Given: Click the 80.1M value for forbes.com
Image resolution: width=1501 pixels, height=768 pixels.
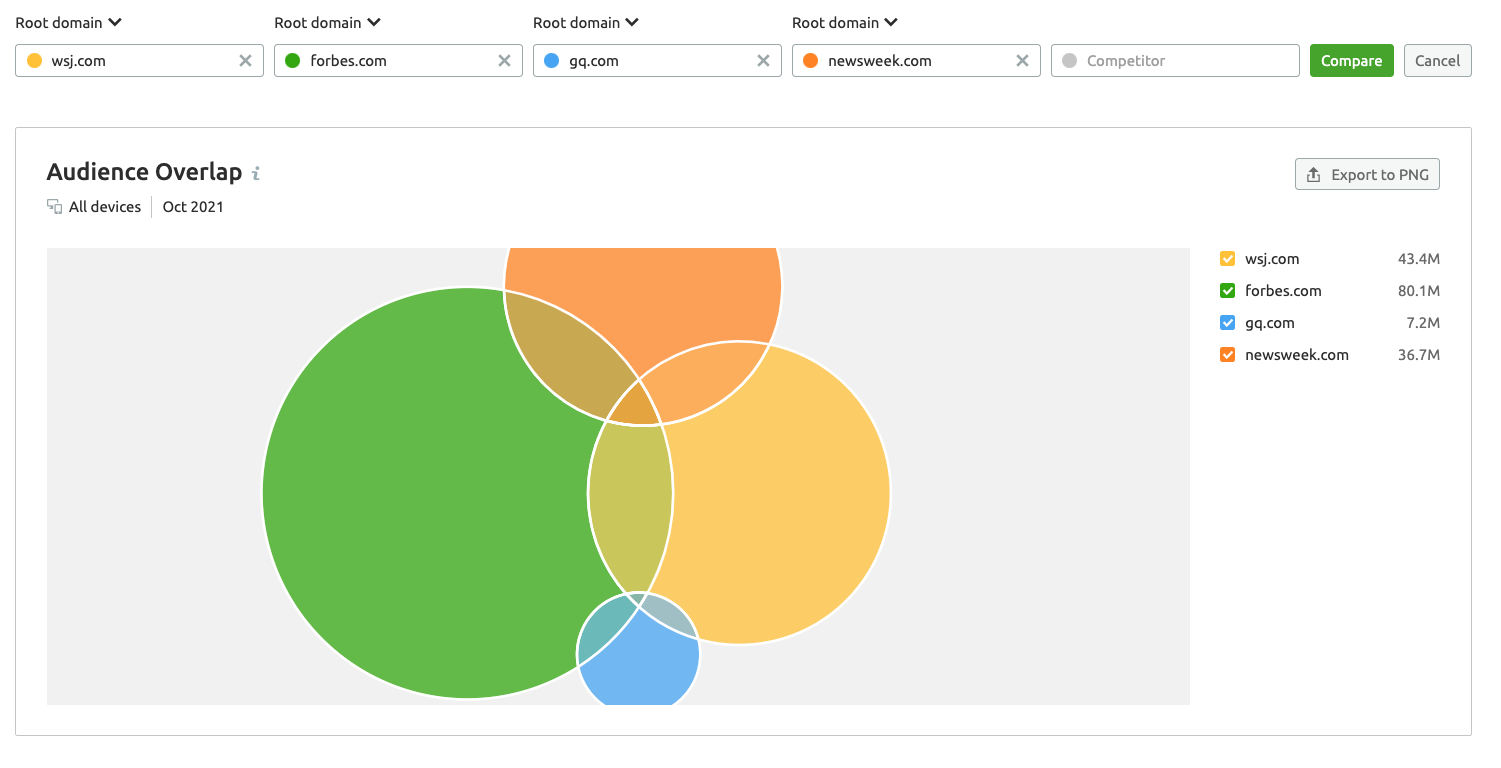Looking at the screenshot, I should pos(1419,291).
